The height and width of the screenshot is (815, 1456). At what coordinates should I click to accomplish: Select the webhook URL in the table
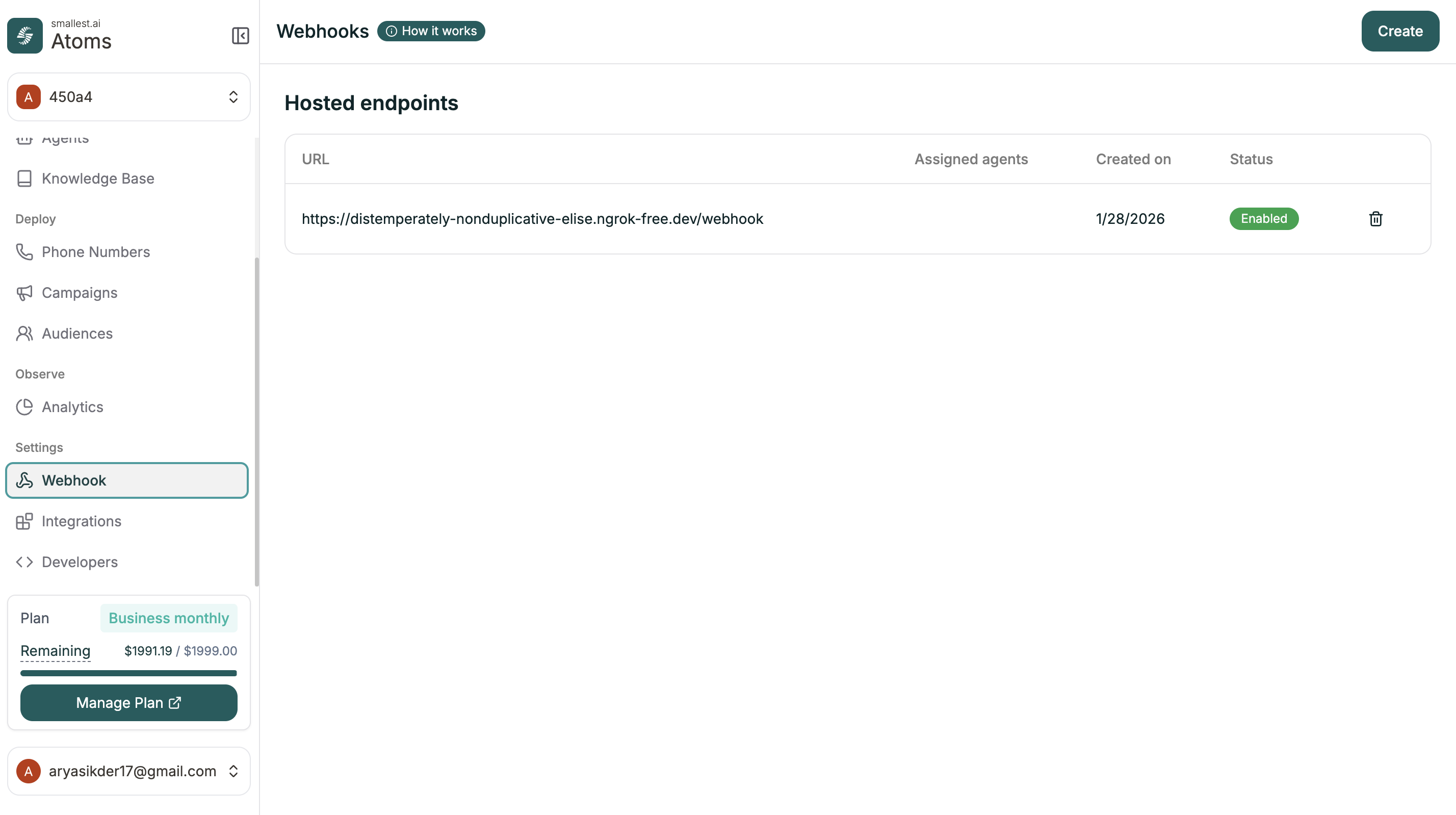click(532, 219)
